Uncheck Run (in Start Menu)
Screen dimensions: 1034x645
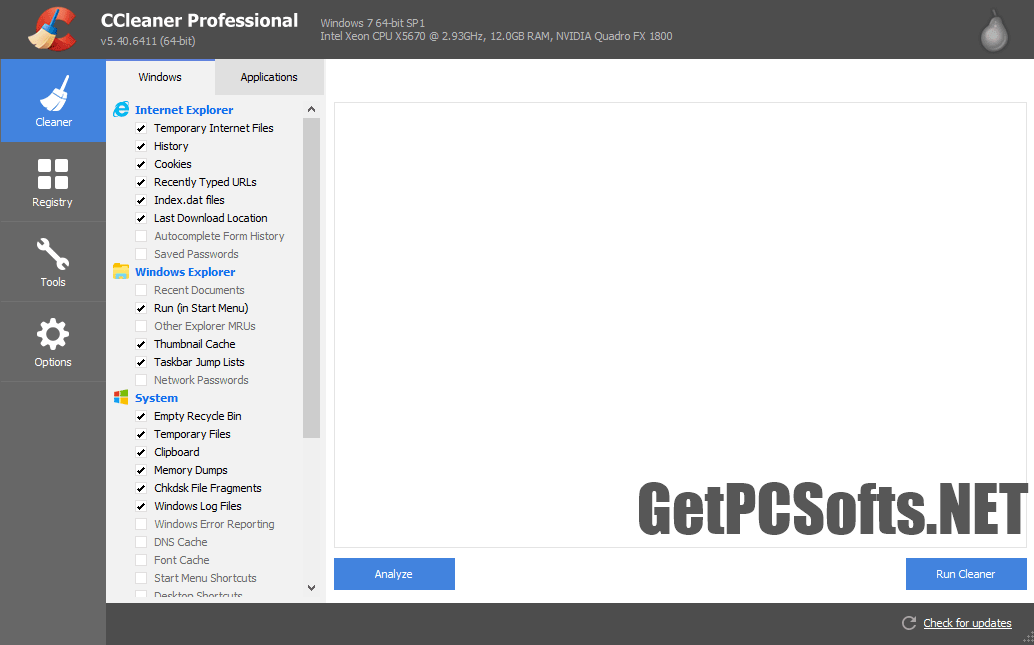point(141,308)
